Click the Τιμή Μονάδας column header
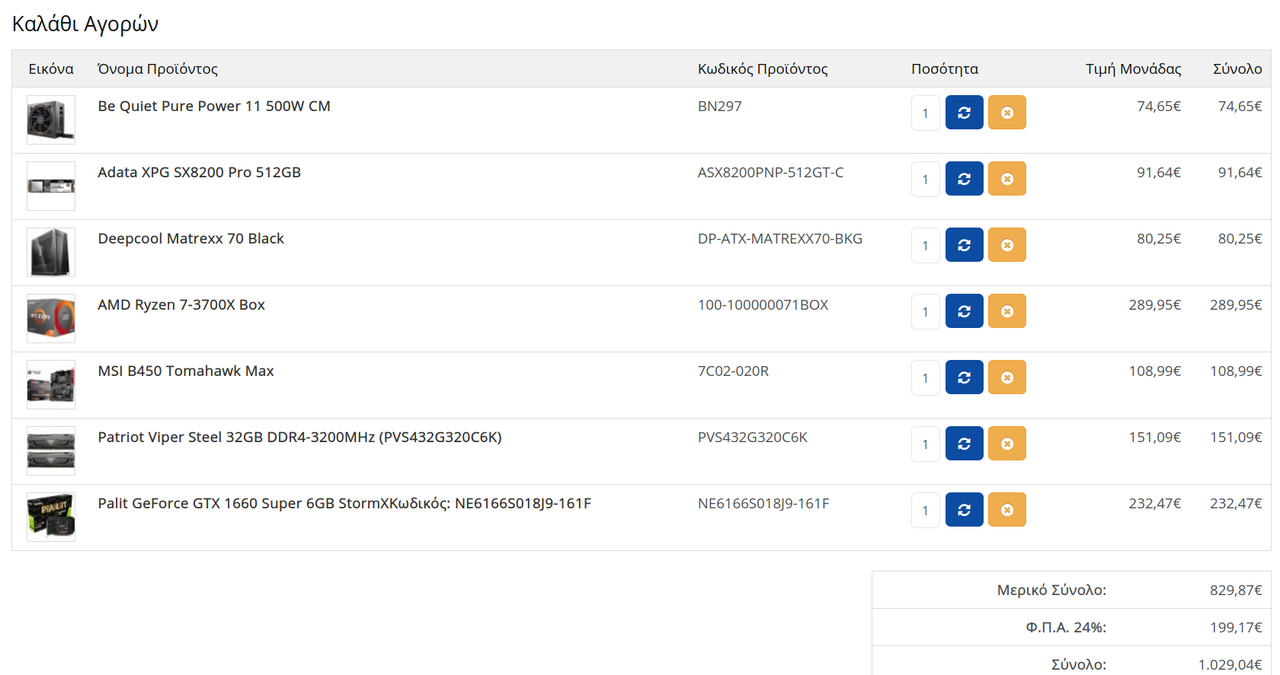 click(1134, 69)
